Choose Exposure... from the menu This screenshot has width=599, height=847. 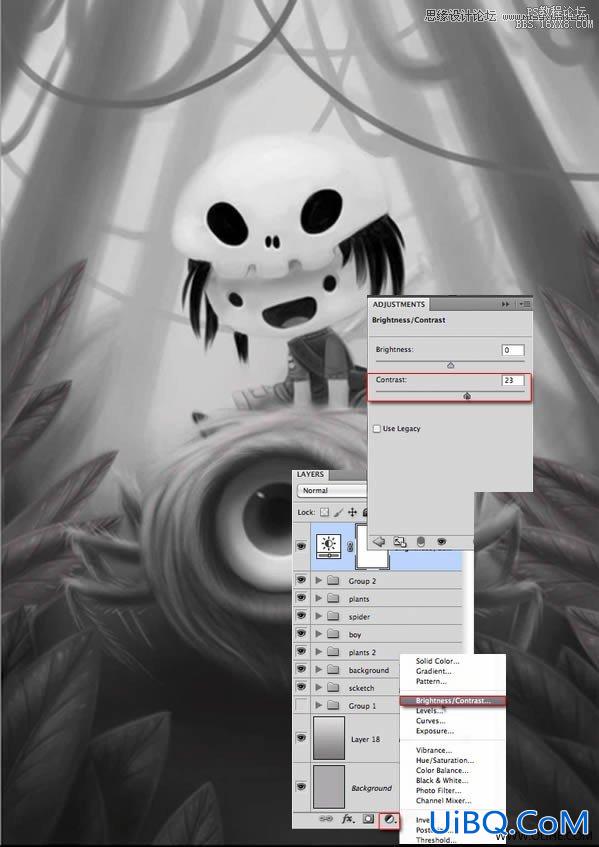[435, 731]
